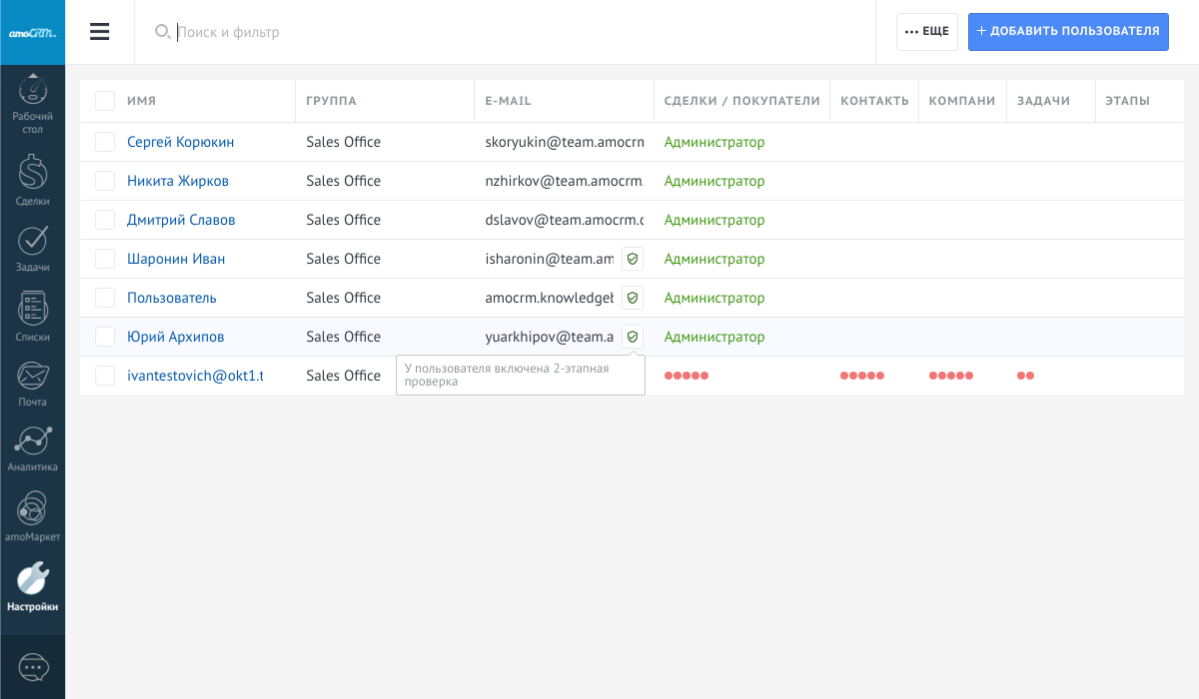The height and width of the screenshot is (699, 1199).
Task: Click the chat bubble icon in sidebar
Action: (33, 667)
